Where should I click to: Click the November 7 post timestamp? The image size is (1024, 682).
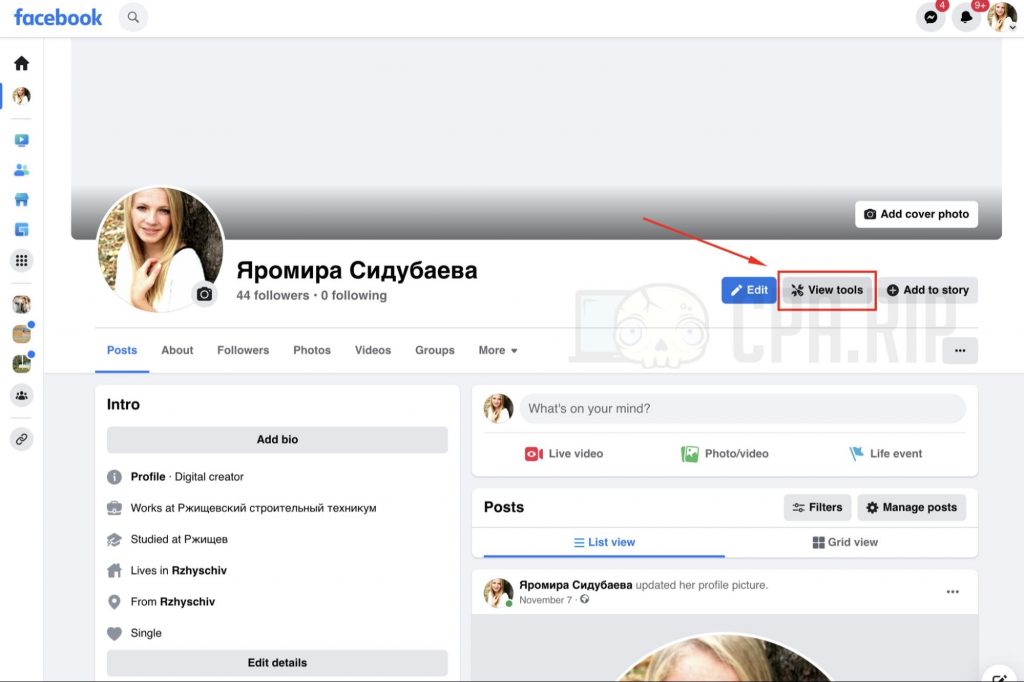pyautogui.click(x=545, y=600)
